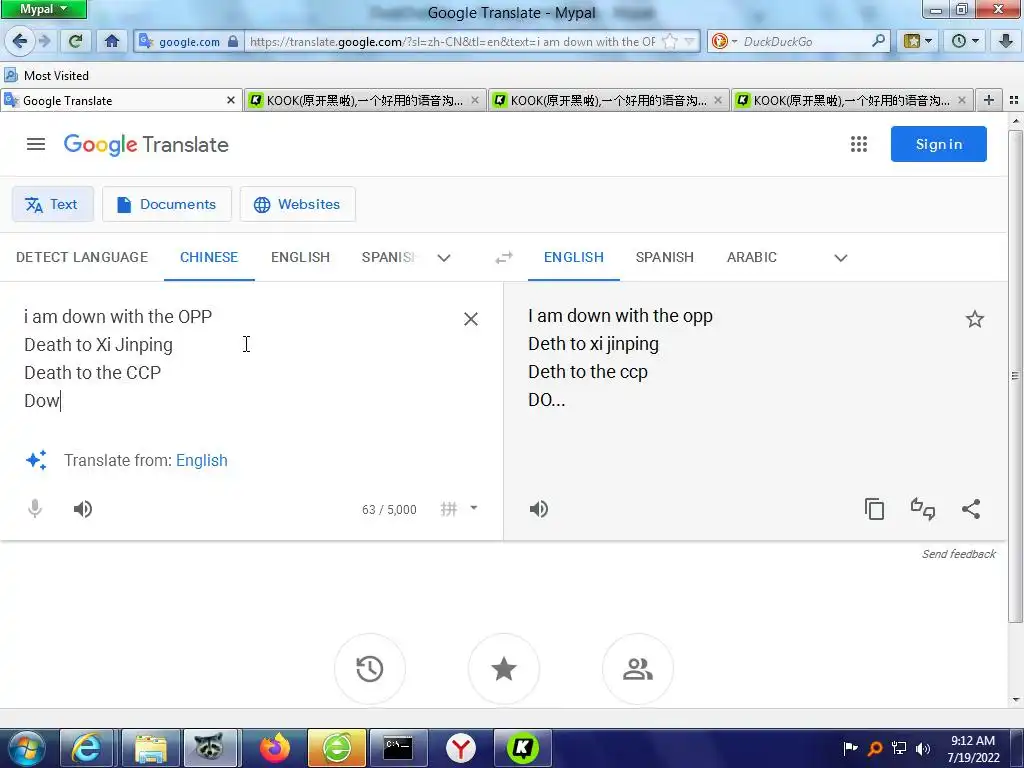Open Yandex browser from the taskbar
This screenshot has width=1024, height=768.
pyautogui.click(x=461, y=748)
